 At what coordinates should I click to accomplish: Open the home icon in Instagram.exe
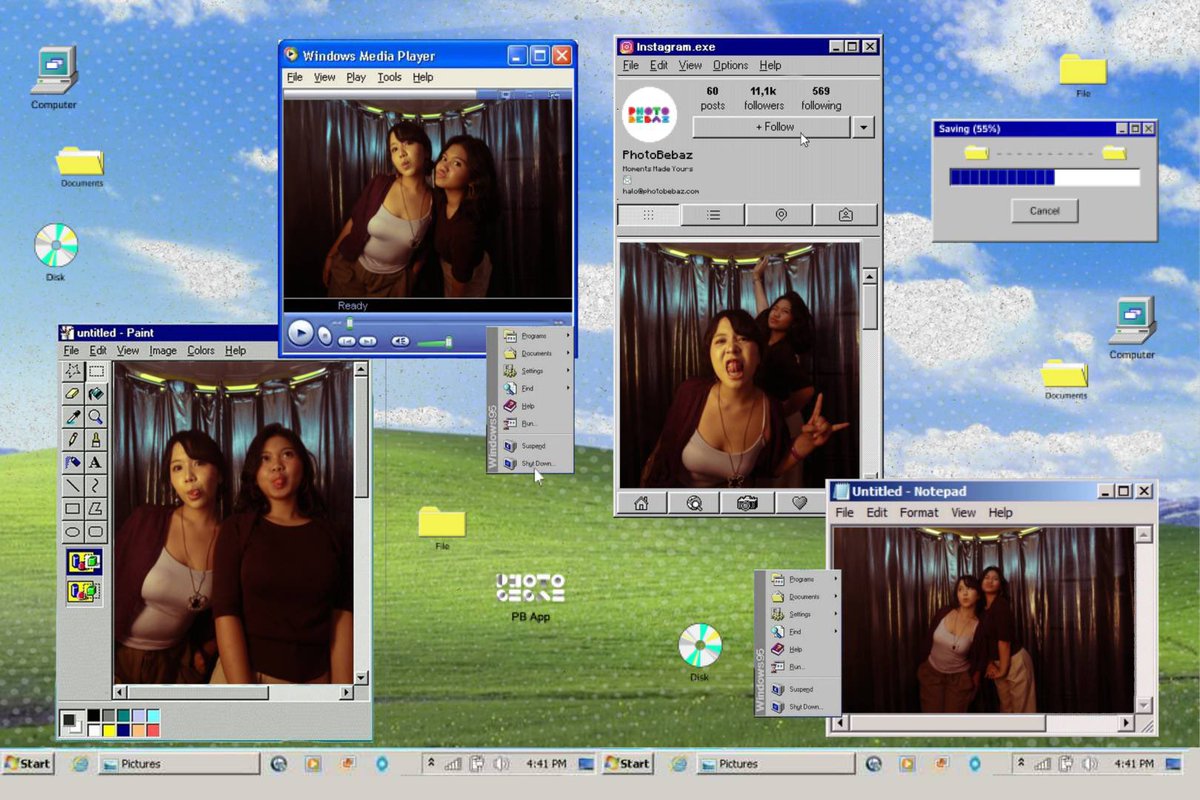pos(642,503)
